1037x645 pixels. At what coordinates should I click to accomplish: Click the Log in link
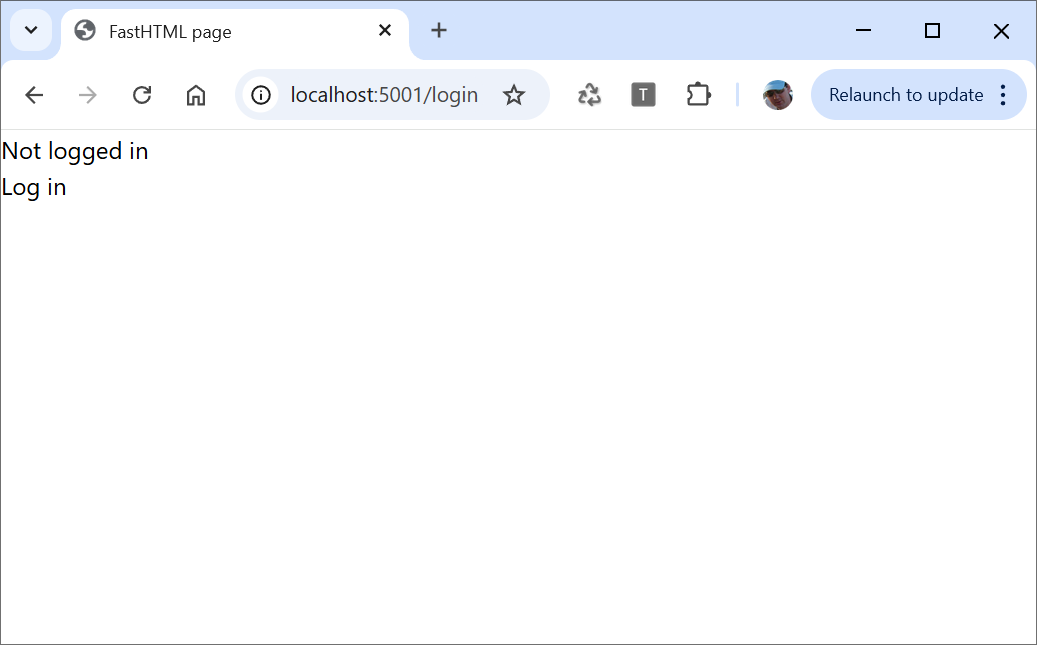tap(34, 187)
